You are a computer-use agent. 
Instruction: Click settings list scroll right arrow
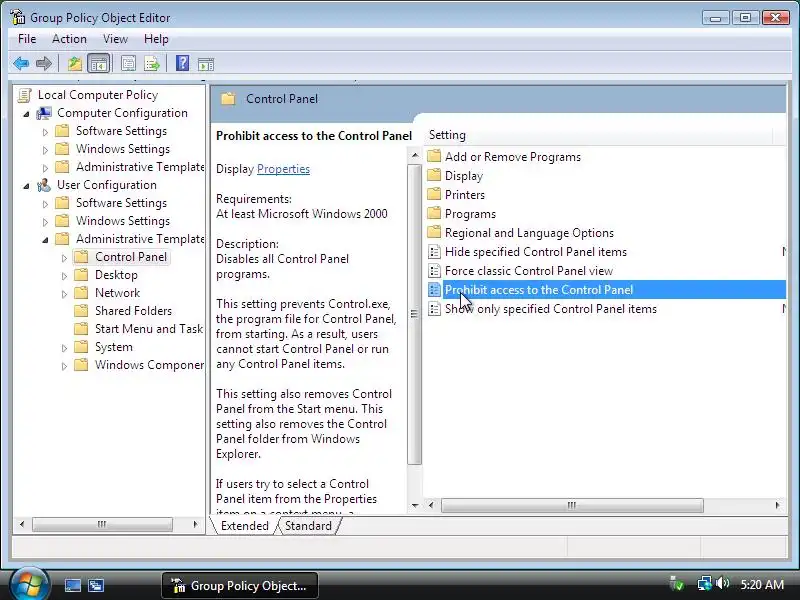pyautogui.click(x=778, y=505)
